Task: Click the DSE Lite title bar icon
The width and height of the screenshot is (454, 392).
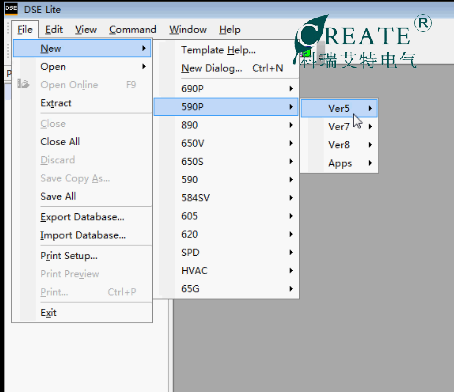Action: 11,9
